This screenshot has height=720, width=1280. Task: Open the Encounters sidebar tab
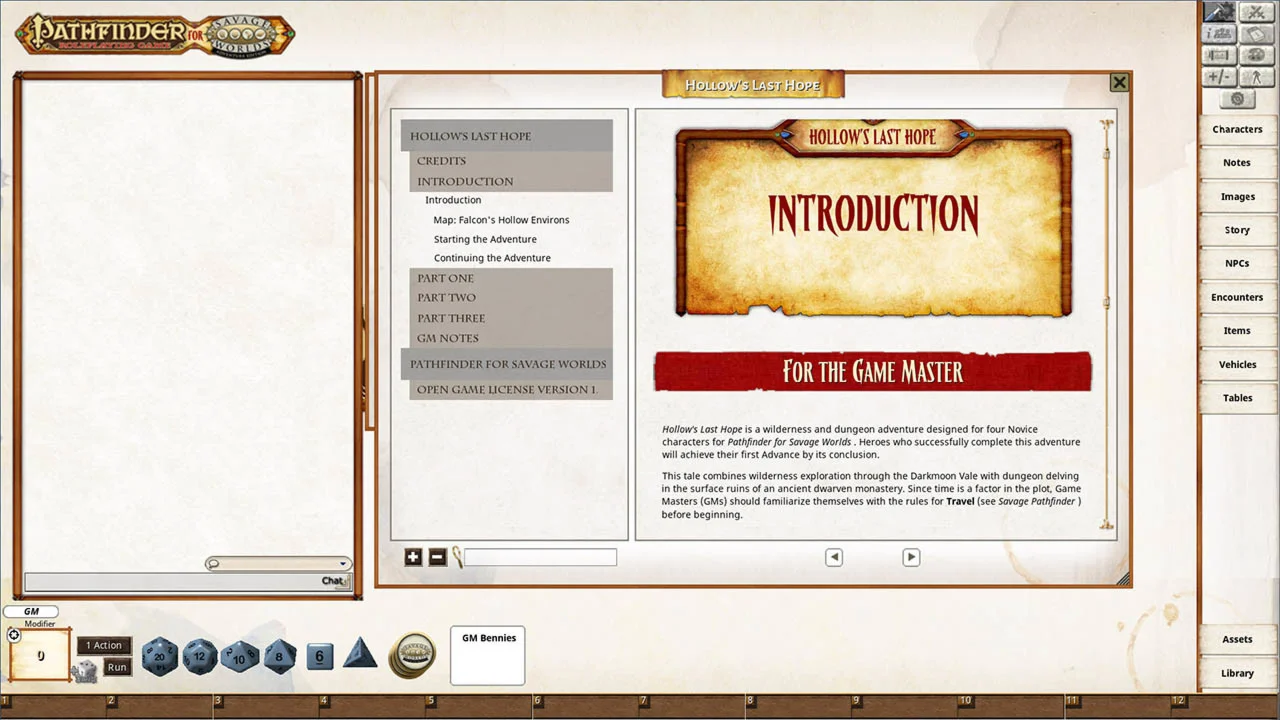point(1237,297)
